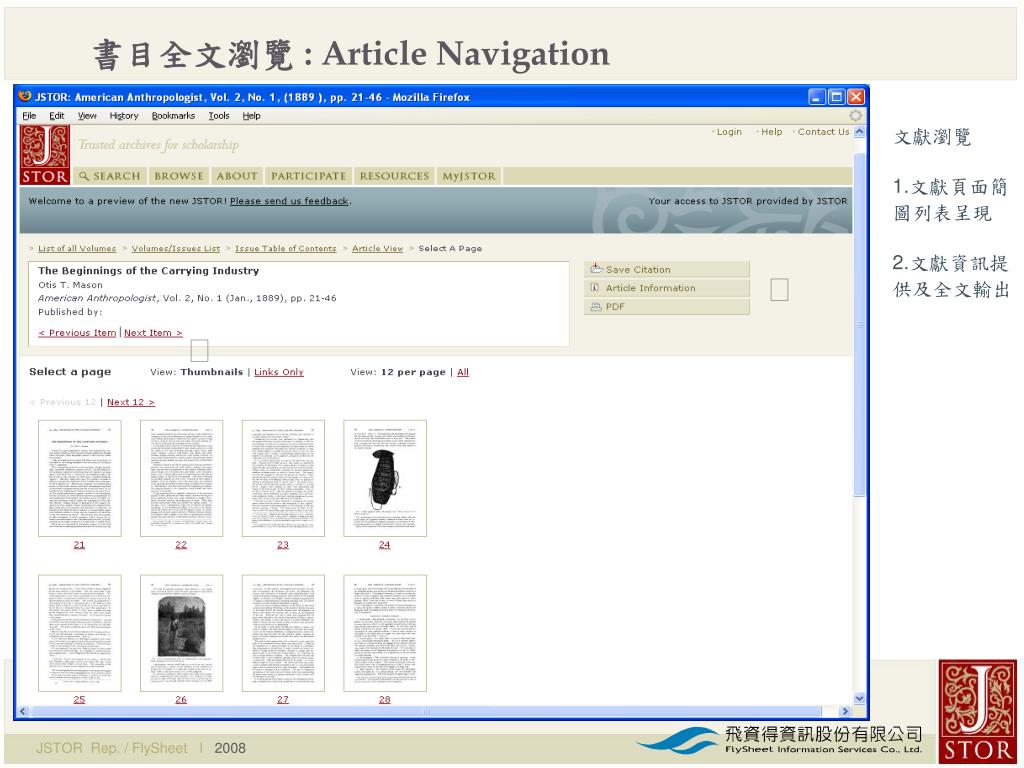This screenshot has width=1024, height=768.
Task: Open the Edit menu
Action: [57, 116]
